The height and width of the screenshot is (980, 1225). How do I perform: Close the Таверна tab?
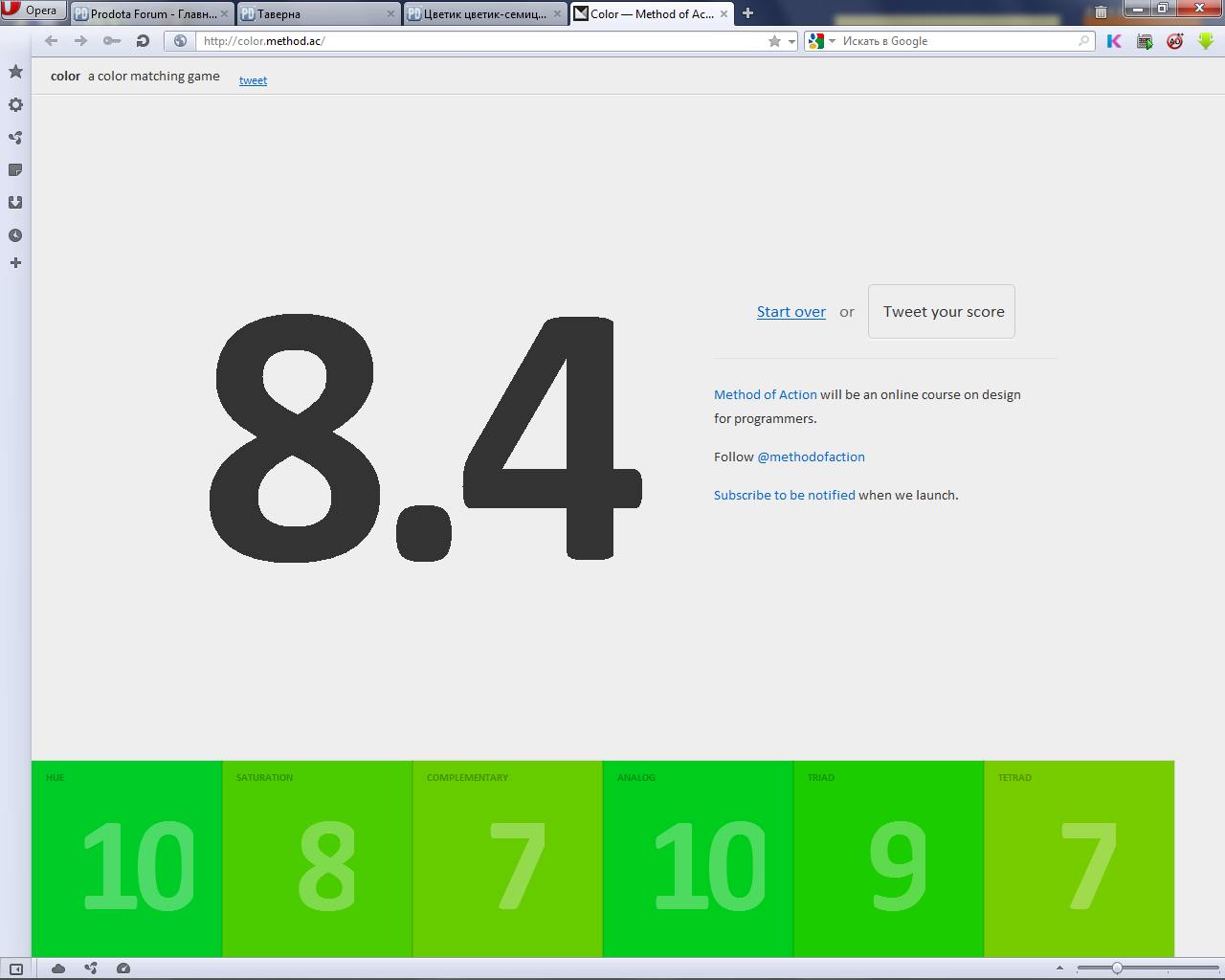(391, 14)
